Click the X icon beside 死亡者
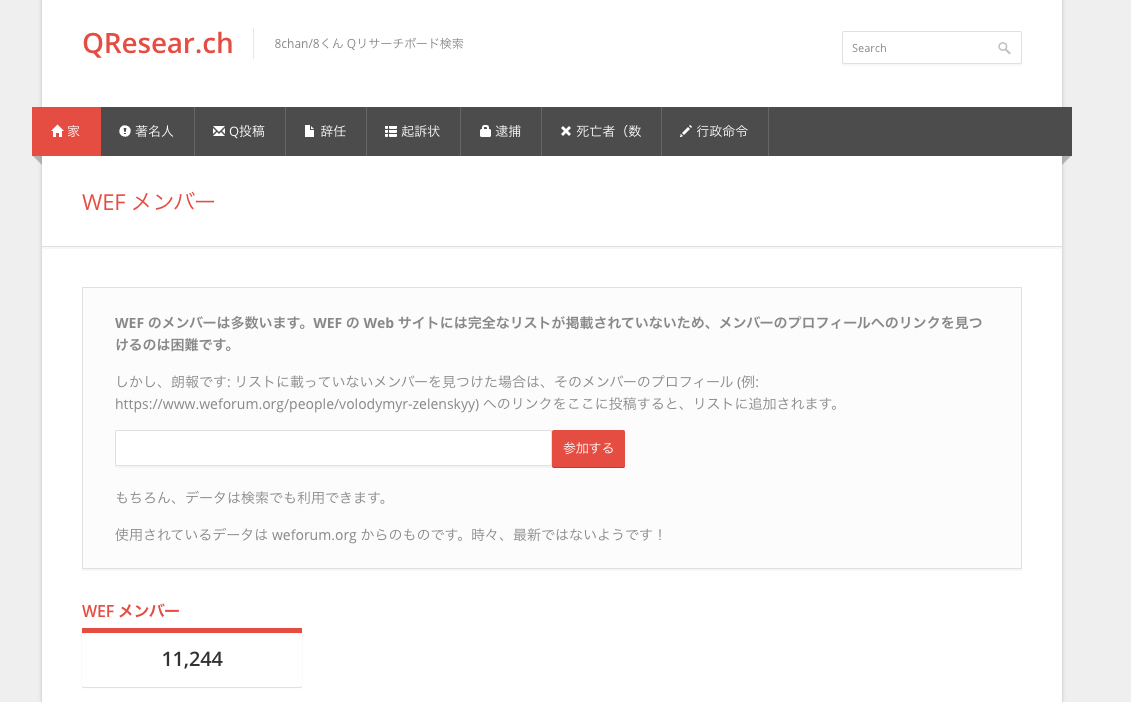This screenshot has width=1131, height=702. (566, 131)
